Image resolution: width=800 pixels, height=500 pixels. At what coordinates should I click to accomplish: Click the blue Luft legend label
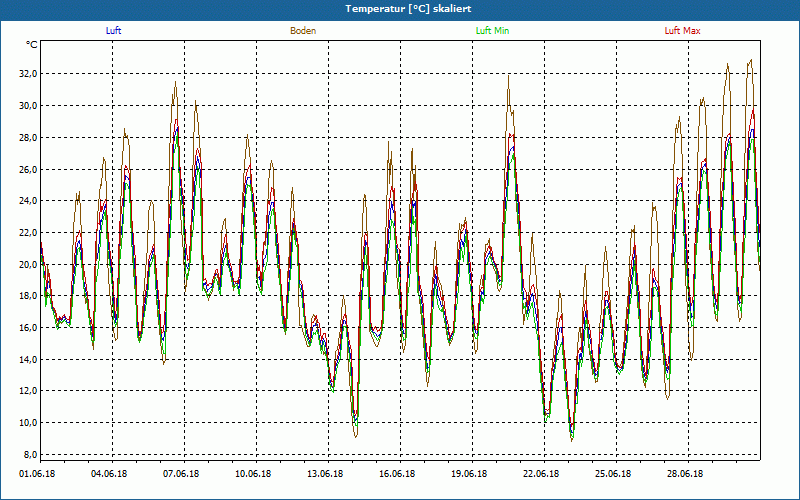click(113, 31)
